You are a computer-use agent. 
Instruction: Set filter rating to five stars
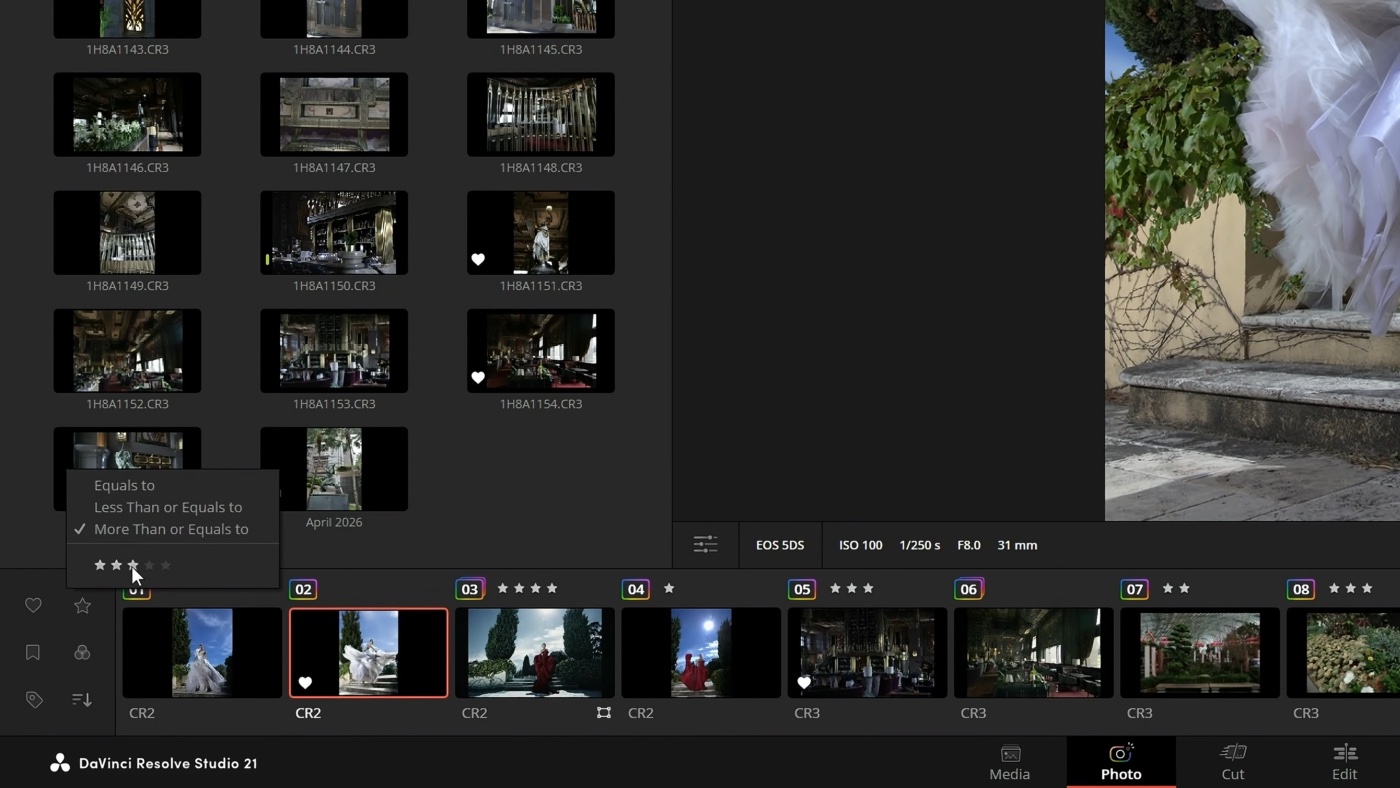(166, 566)
